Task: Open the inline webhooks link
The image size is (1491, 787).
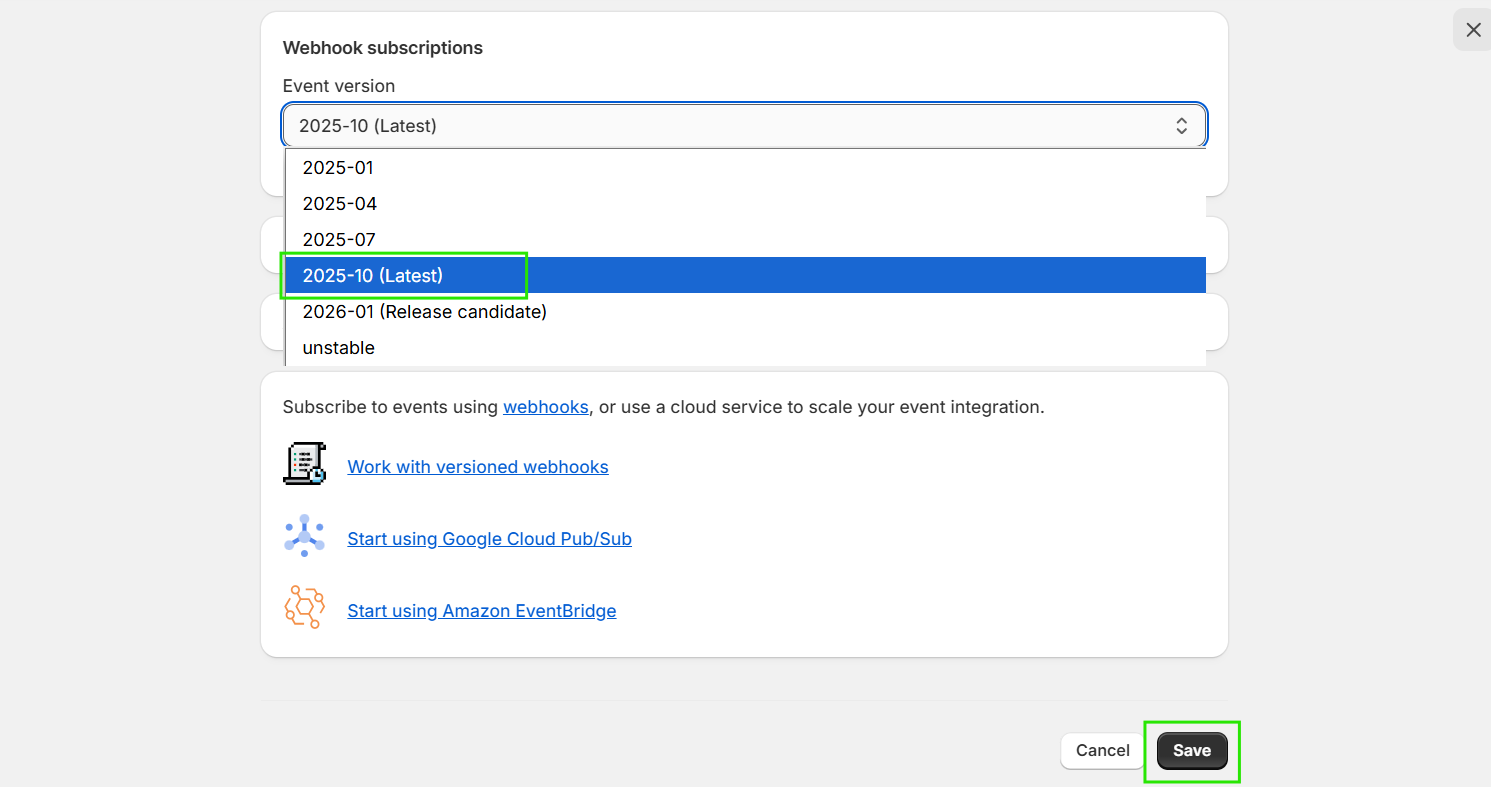Action: [x=546, y=407]
